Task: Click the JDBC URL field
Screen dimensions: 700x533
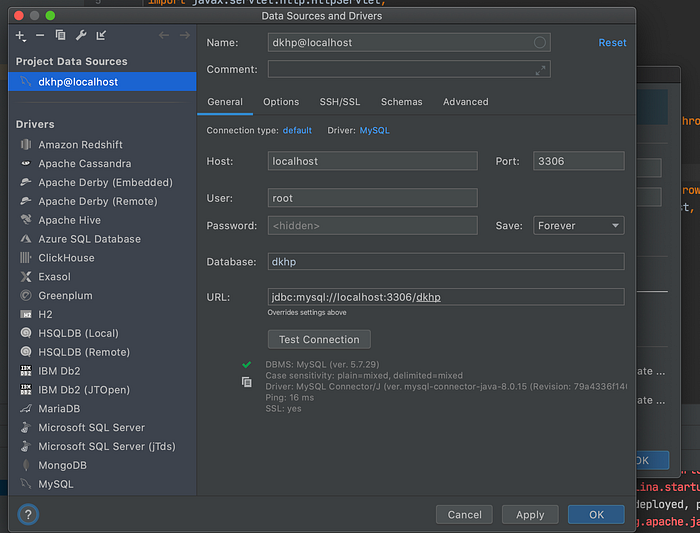Action: (446, 297)
